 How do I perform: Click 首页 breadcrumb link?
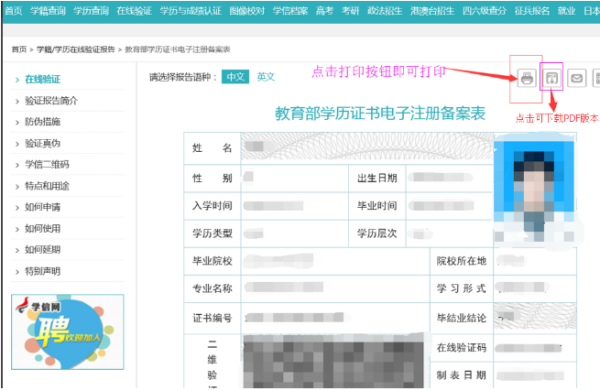19,49
